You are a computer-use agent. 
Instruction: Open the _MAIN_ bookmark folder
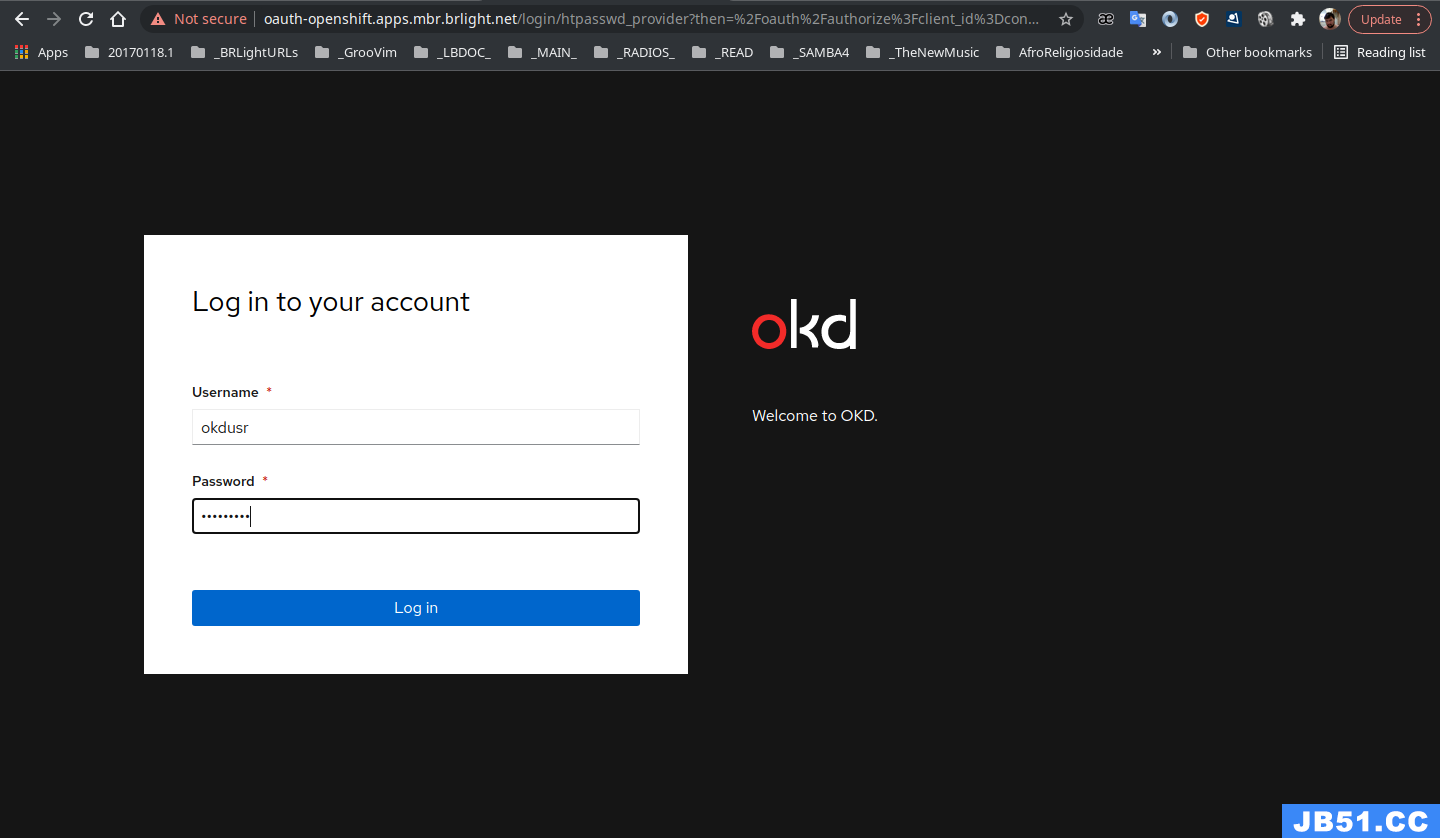pos(543,52)
